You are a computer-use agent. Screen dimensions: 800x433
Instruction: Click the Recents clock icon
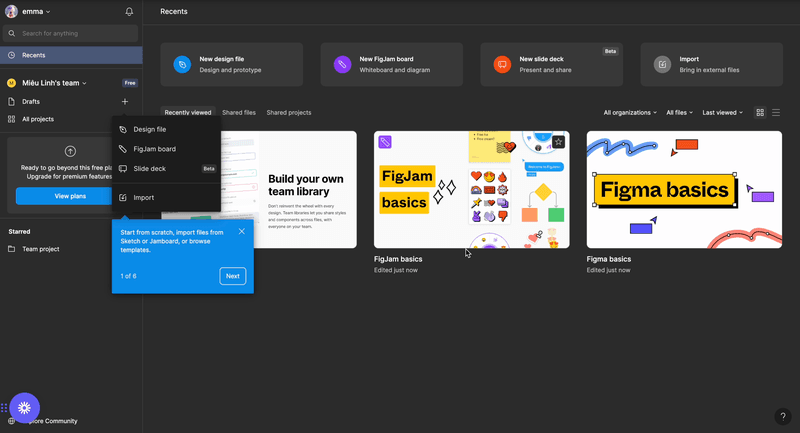click(x=11, y=55)
